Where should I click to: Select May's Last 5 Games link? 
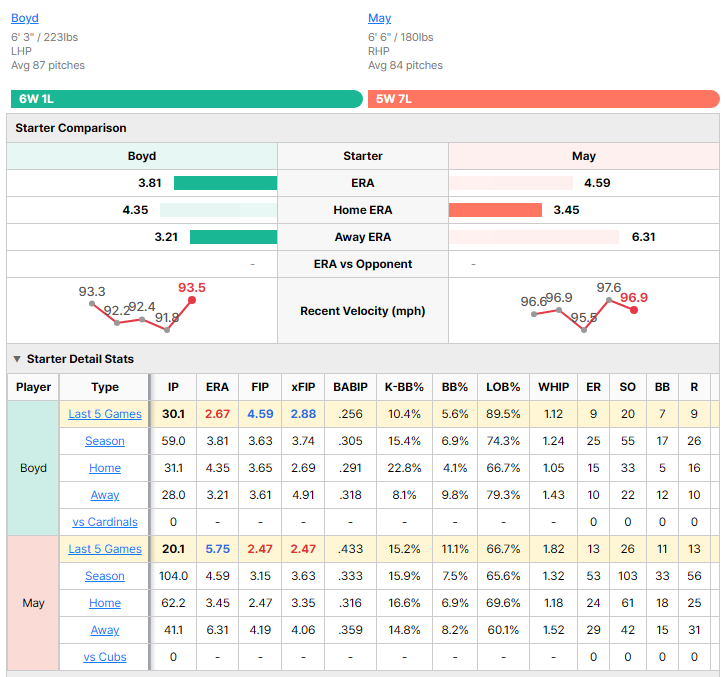105,549
